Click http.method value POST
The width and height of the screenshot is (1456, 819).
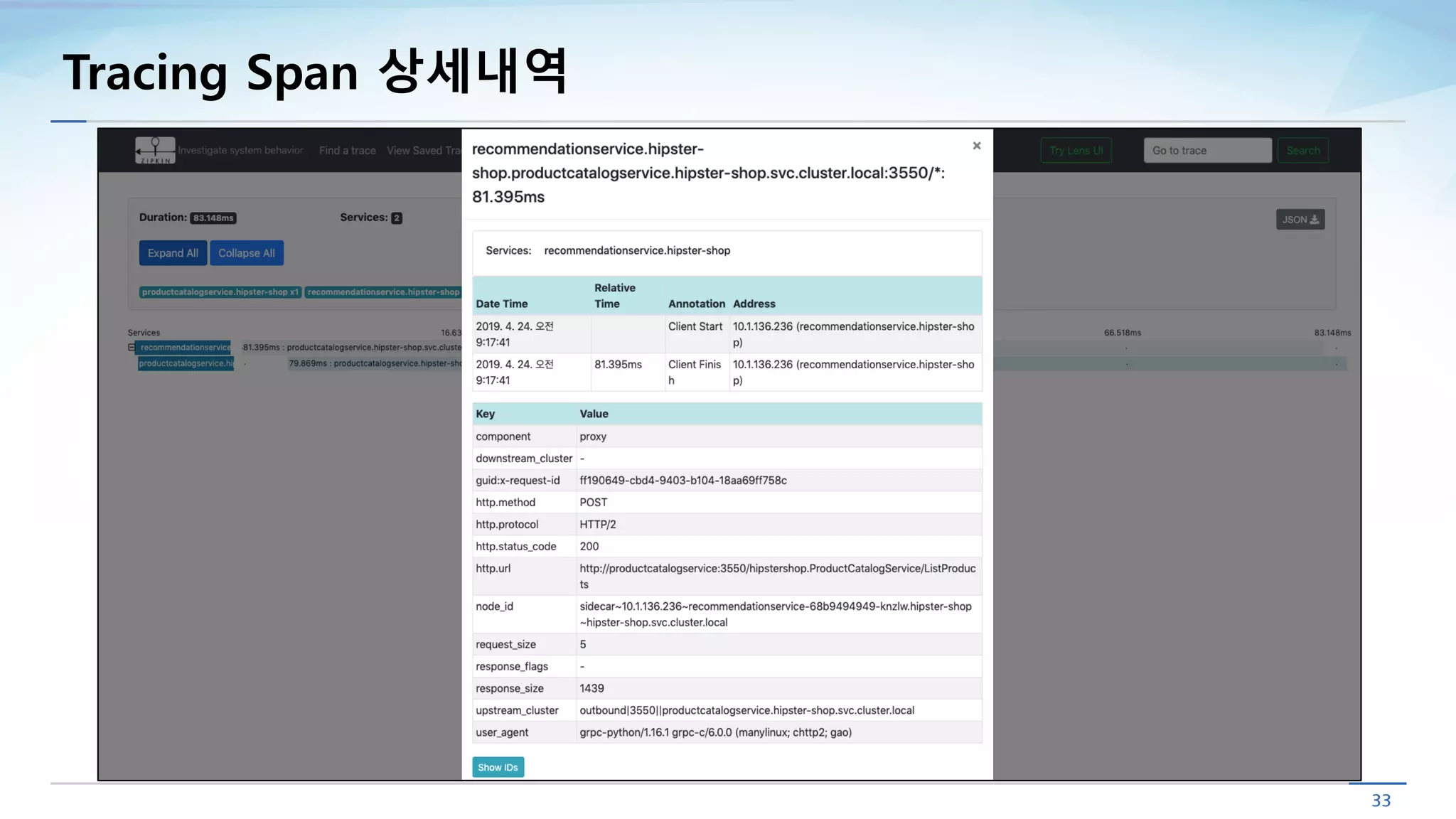[594, 503]
